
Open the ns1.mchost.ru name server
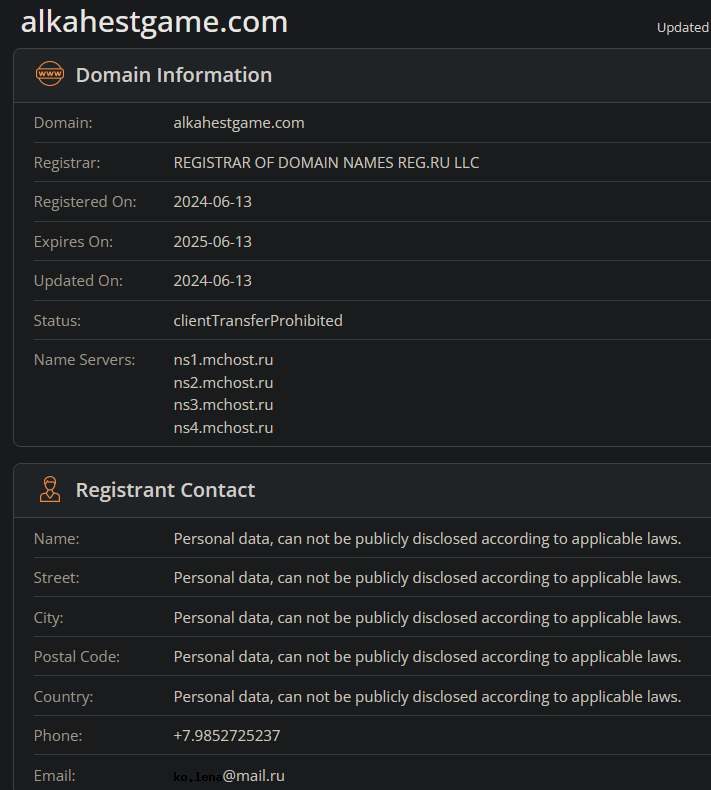tap(223, 360)
